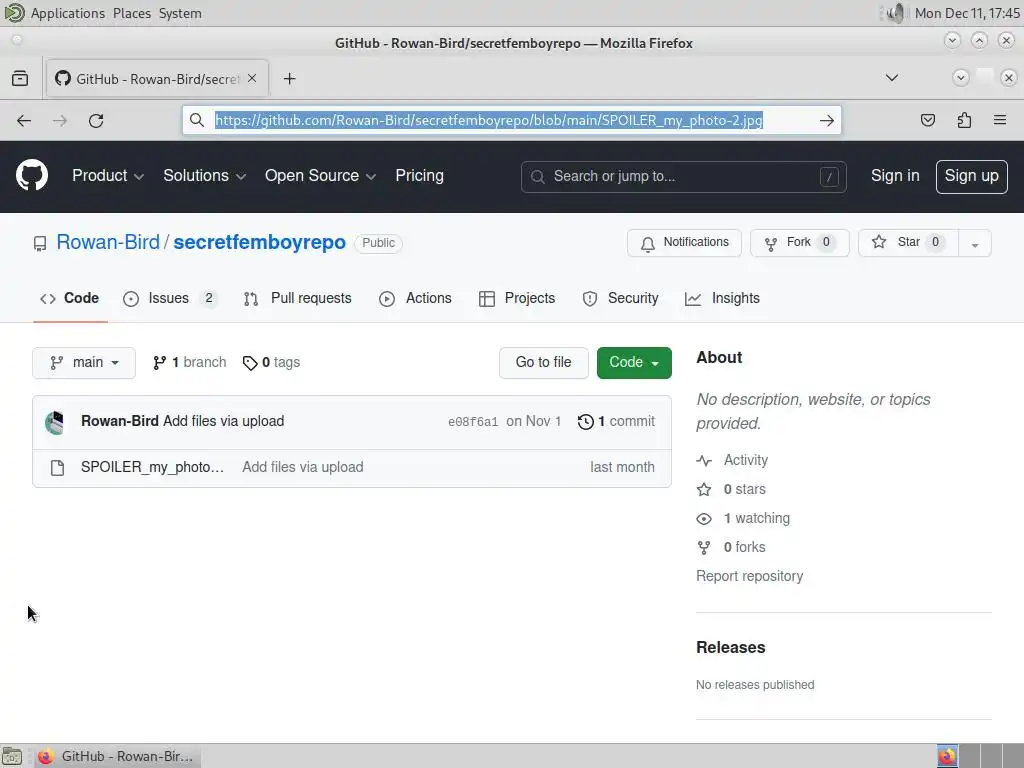Click GitHub taskbar window button
Image resolution: width=1024 pixels, height=768 pixels.
(x=116, y=756)
